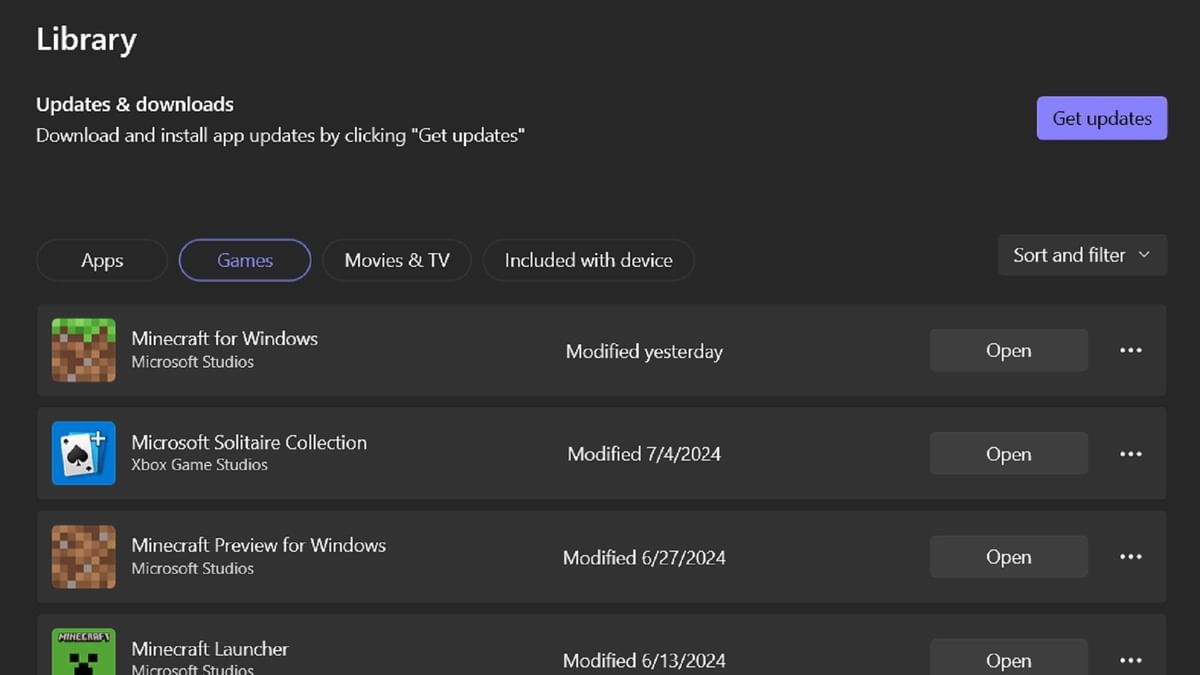1200x675 pixels.
Task: Collapse the Sort and filter menu
Action: 1081,255
